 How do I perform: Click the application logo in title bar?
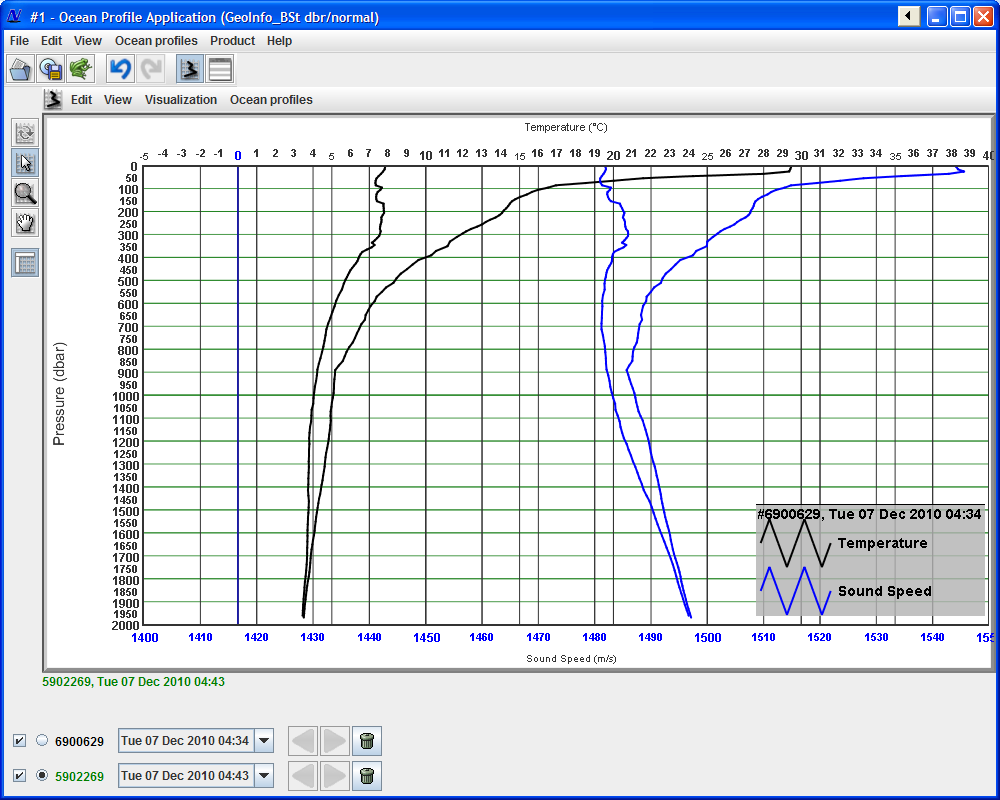pos(14,17)
